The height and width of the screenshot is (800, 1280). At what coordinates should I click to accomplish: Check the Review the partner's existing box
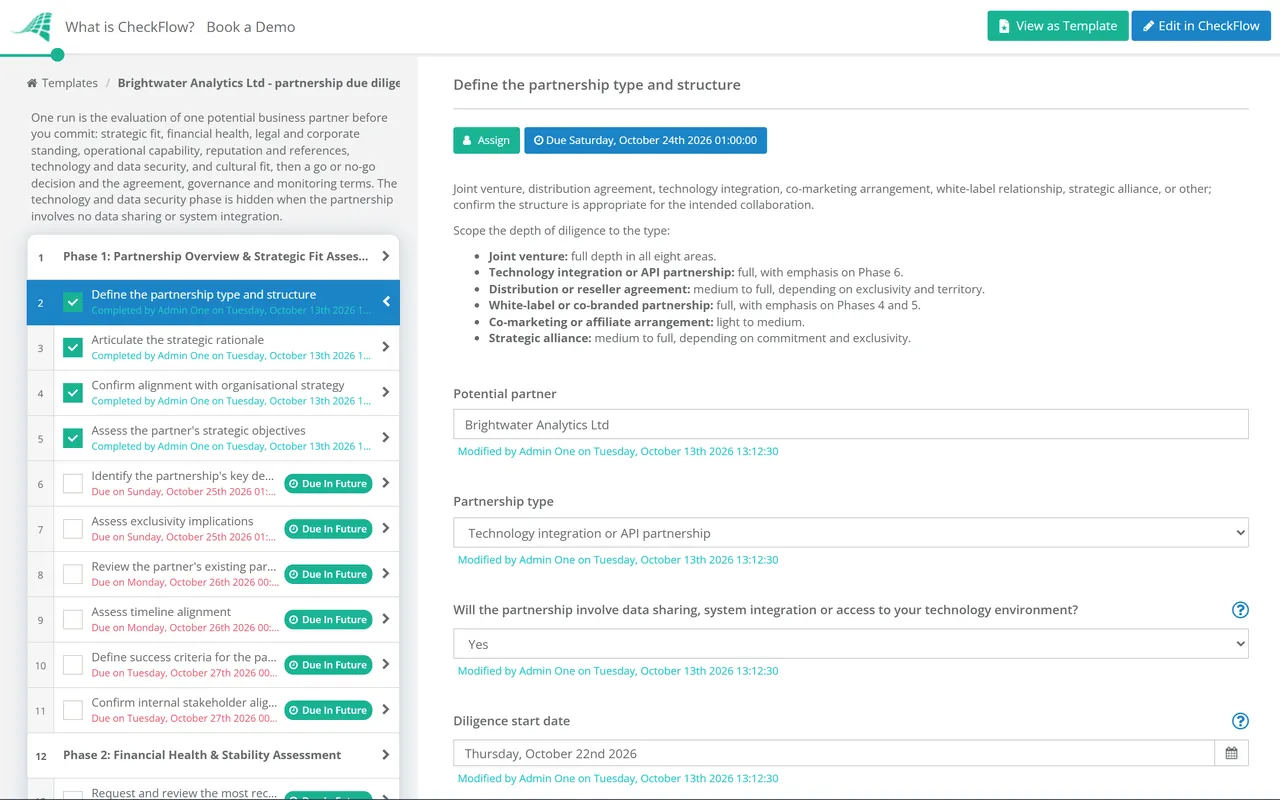coord(73,574)
